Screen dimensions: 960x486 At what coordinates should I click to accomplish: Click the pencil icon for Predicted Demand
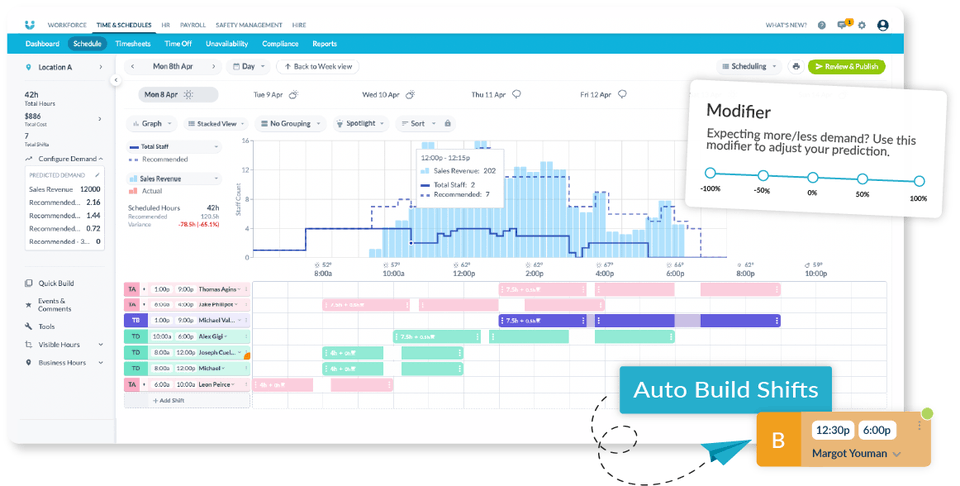[x=97, y=174]
